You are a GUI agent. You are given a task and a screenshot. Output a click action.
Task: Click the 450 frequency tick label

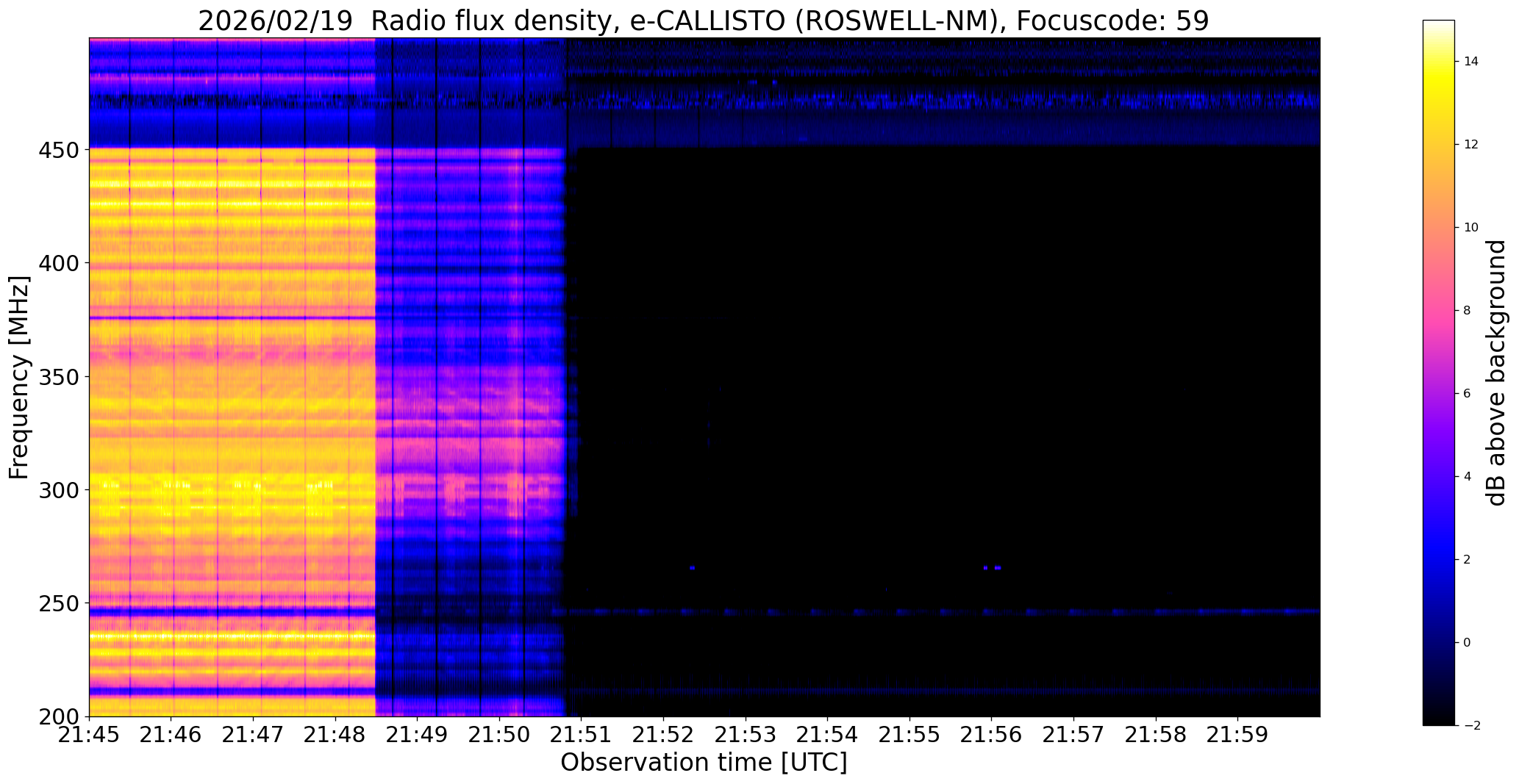click(57, 150)
